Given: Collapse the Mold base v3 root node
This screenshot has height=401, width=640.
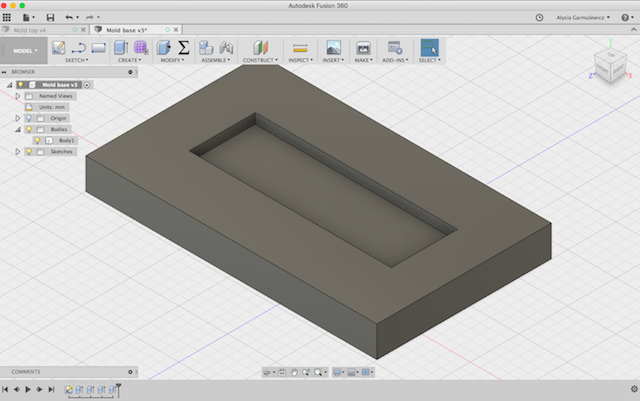Looking at the screenshot, I should pyautogui.click(x=9, y=85).
